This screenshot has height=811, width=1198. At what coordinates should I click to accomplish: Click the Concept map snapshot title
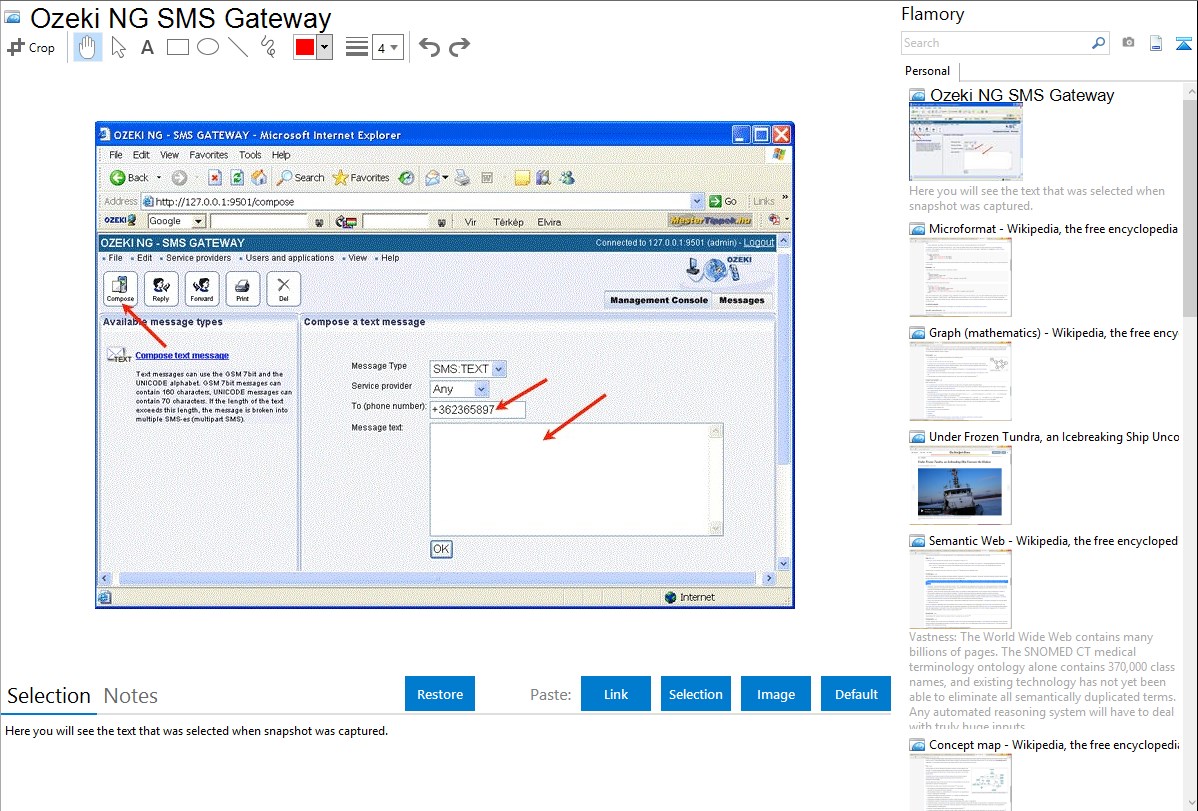pyautogui.click(x=1053, y=745)
